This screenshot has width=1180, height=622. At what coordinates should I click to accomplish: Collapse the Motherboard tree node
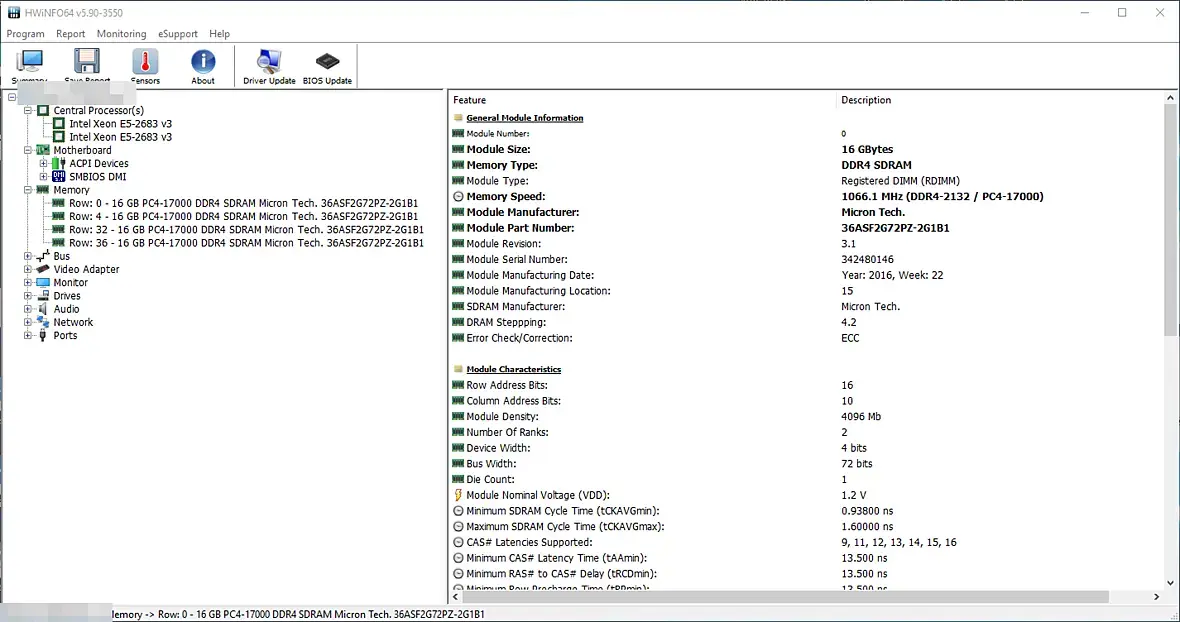(28, 150)
